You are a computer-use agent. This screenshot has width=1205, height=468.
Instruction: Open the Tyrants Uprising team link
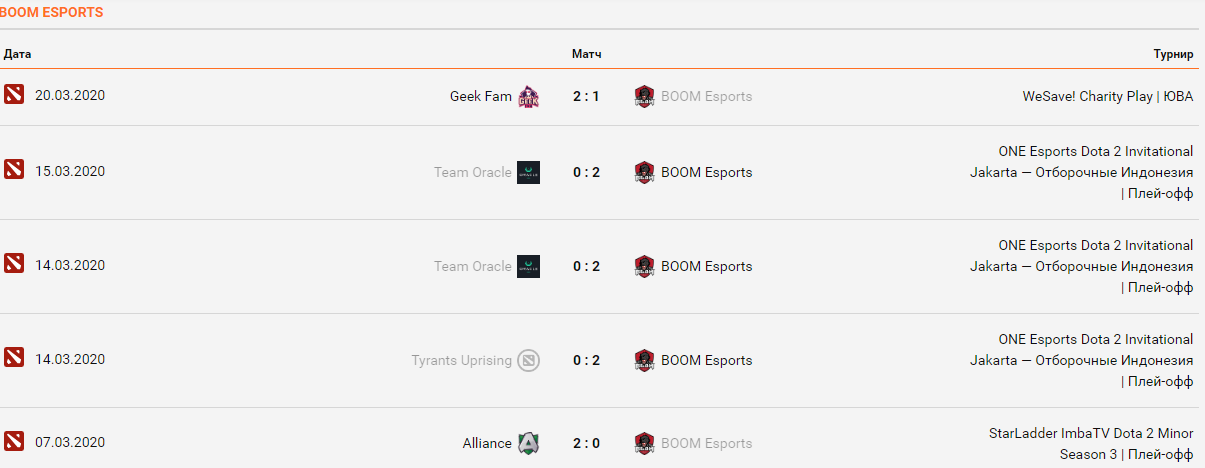click(461, 360)
